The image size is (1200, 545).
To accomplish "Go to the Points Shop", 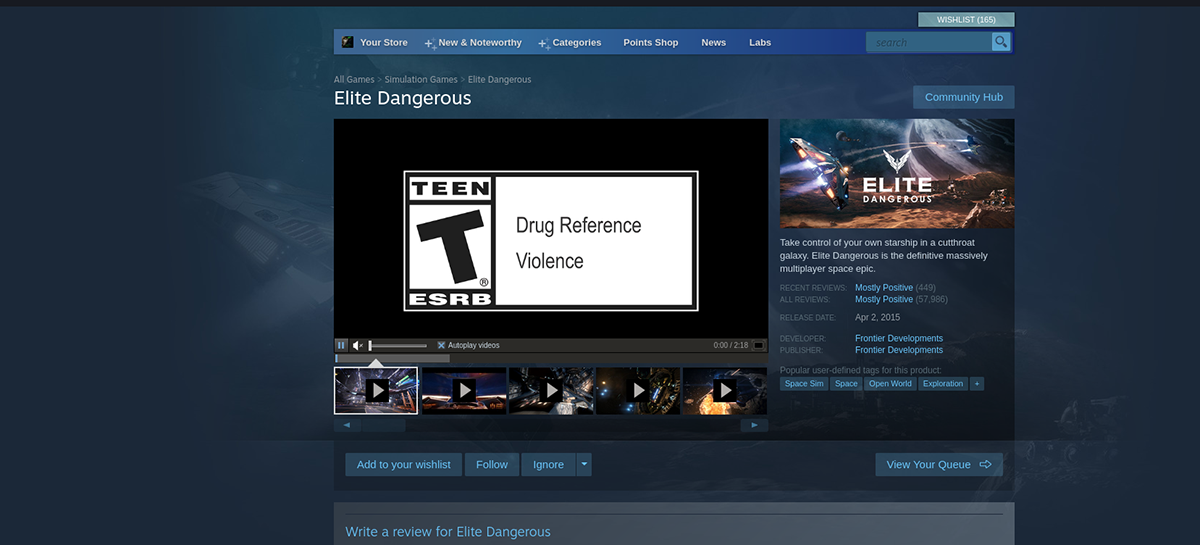I will click(x=650, y=42).
